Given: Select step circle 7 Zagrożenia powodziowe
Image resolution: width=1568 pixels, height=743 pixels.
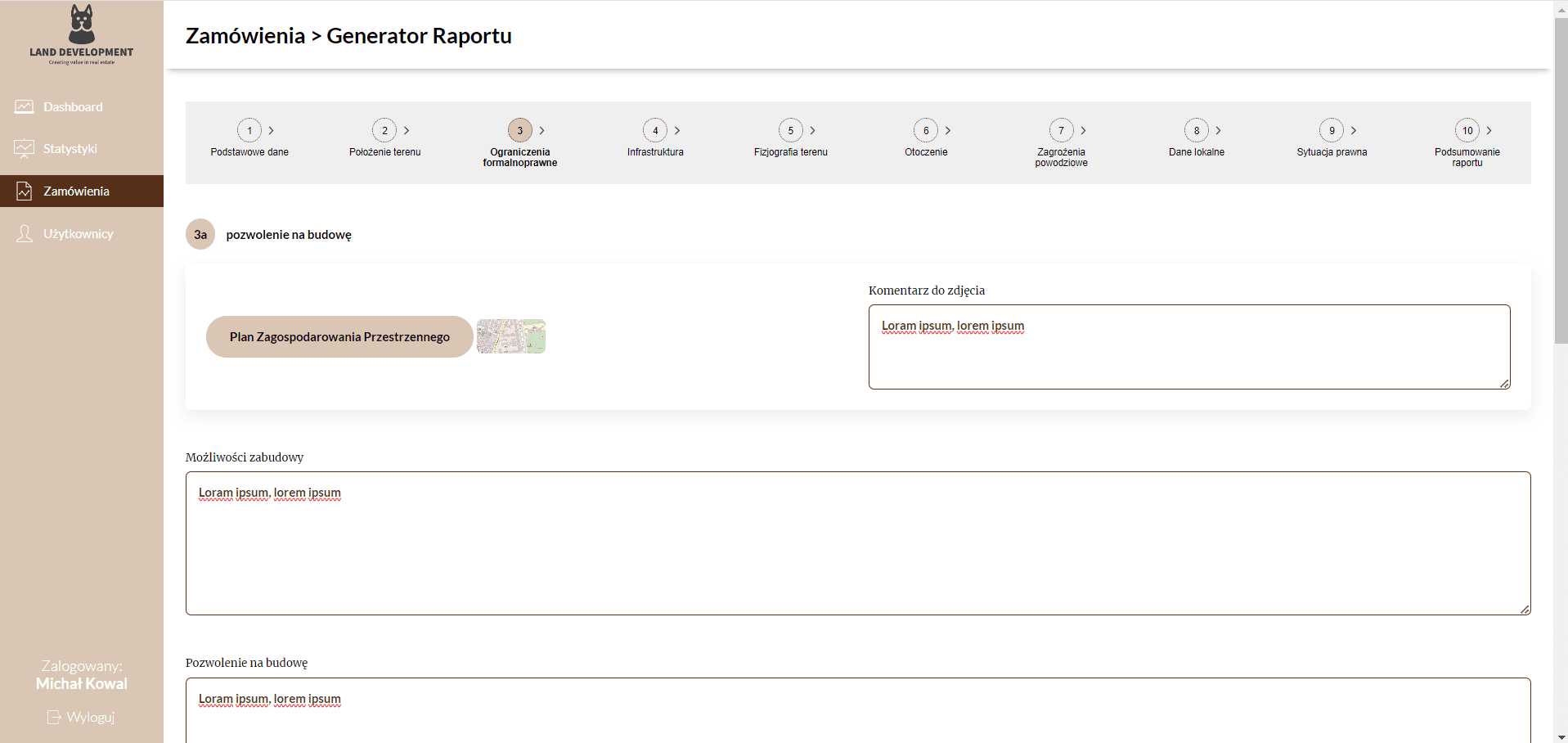Looking at the screenshot, I should [1062, 130].
